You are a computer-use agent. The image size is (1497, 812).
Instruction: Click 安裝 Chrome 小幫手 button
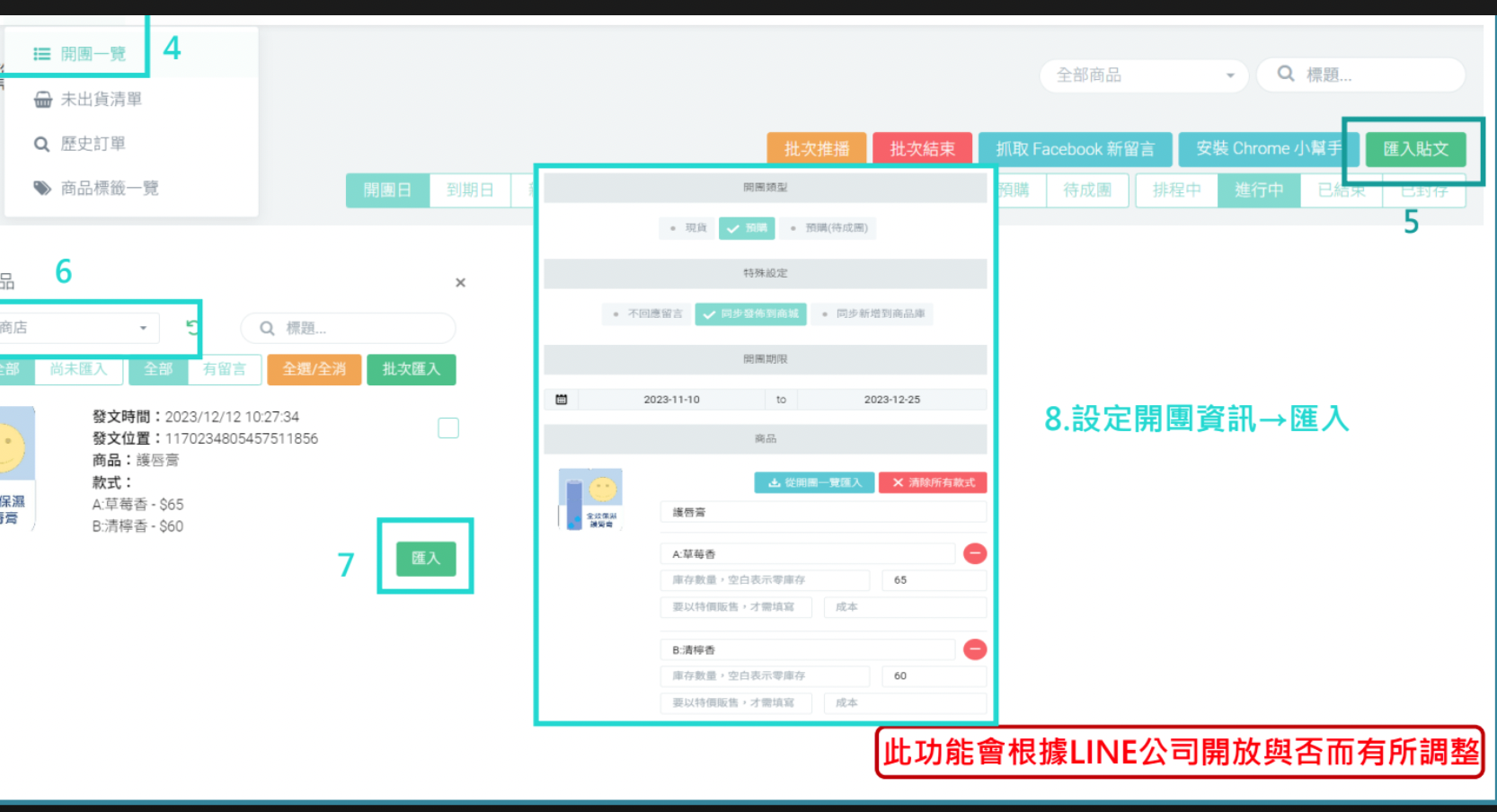[1268, 148]
